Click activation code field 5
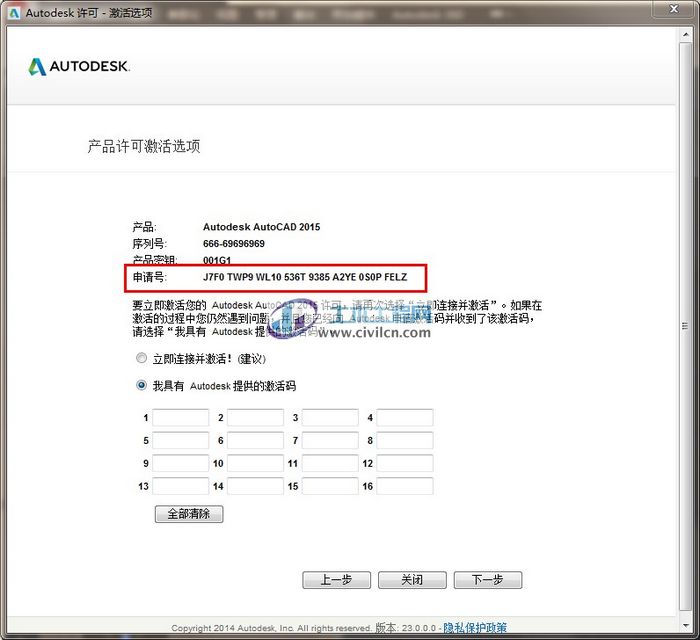 (180, 441)
